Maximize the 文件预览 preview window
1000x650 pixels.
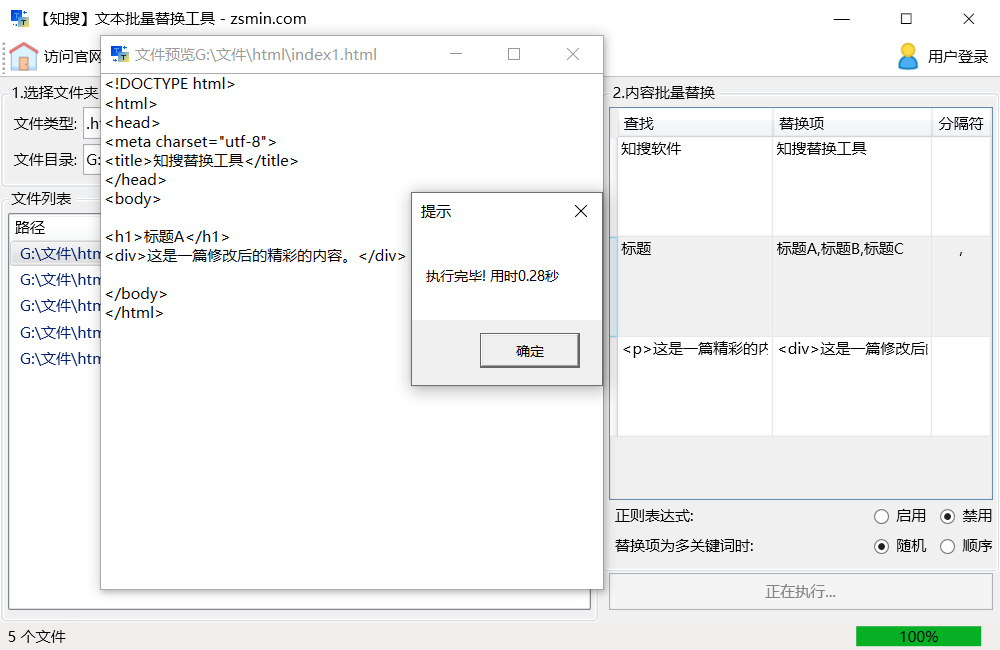(514, 54)
